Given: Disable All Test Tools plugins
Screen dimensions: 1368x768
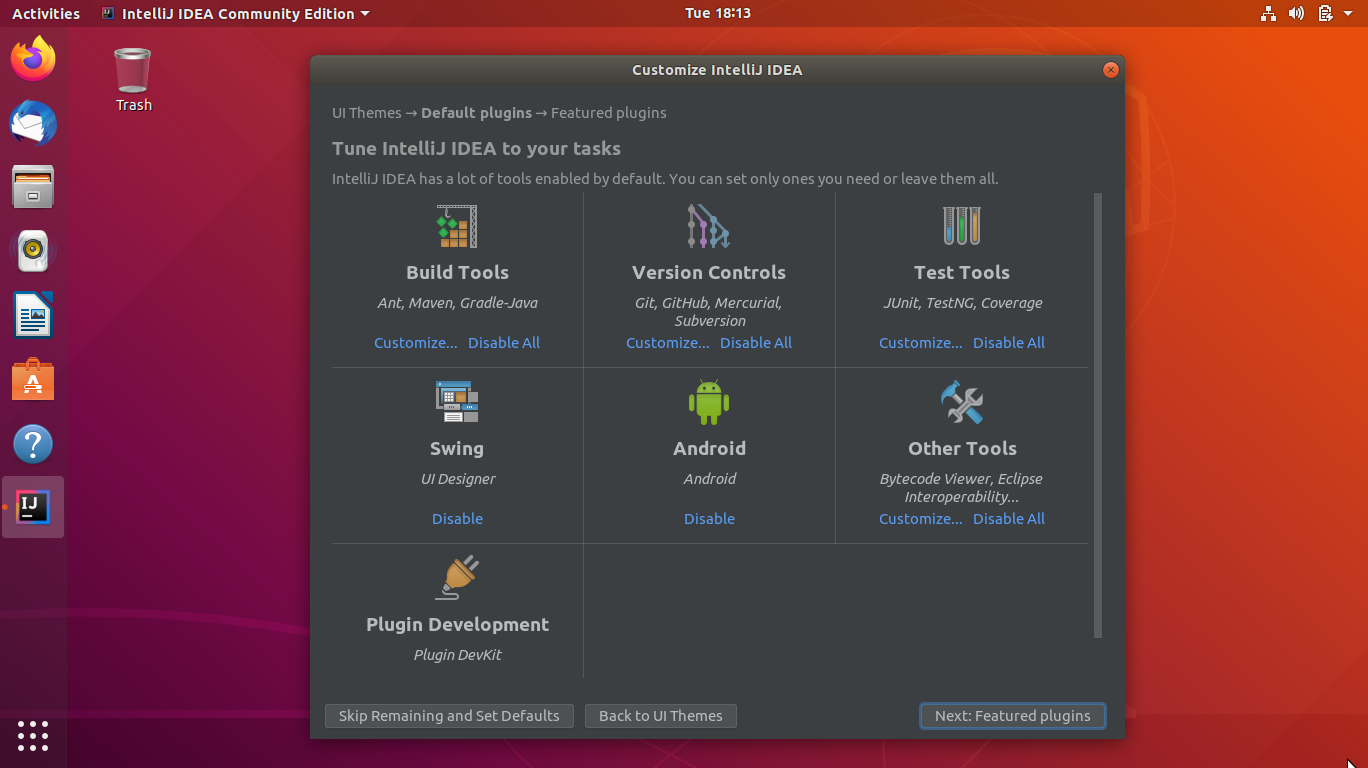Looking at the screenshot, I should (x=1009, y=342).
